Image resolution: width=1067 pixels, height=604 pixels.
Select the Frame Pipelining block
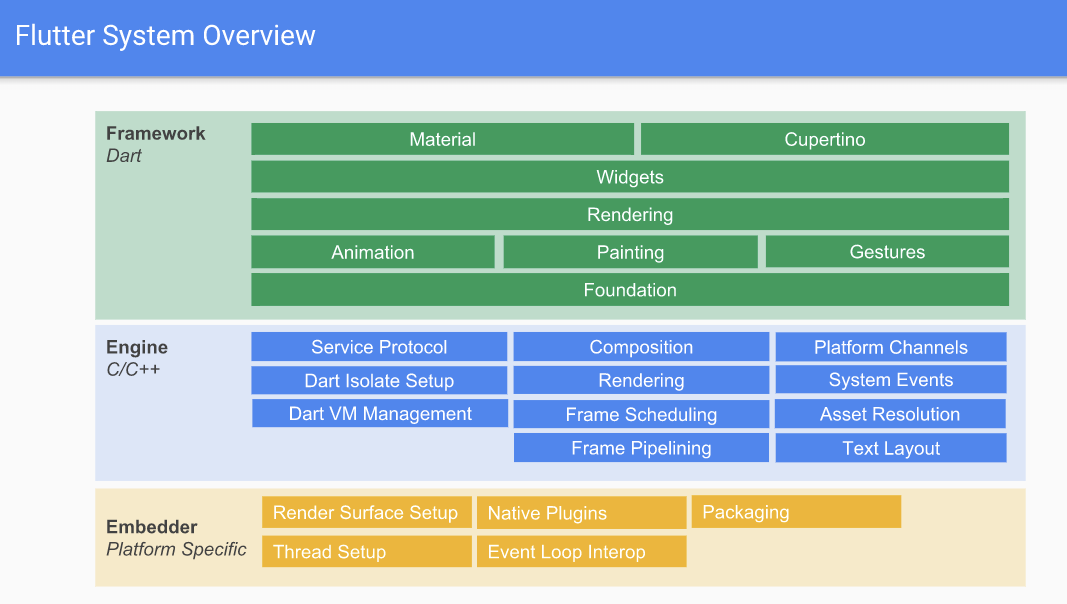(641, 448)
